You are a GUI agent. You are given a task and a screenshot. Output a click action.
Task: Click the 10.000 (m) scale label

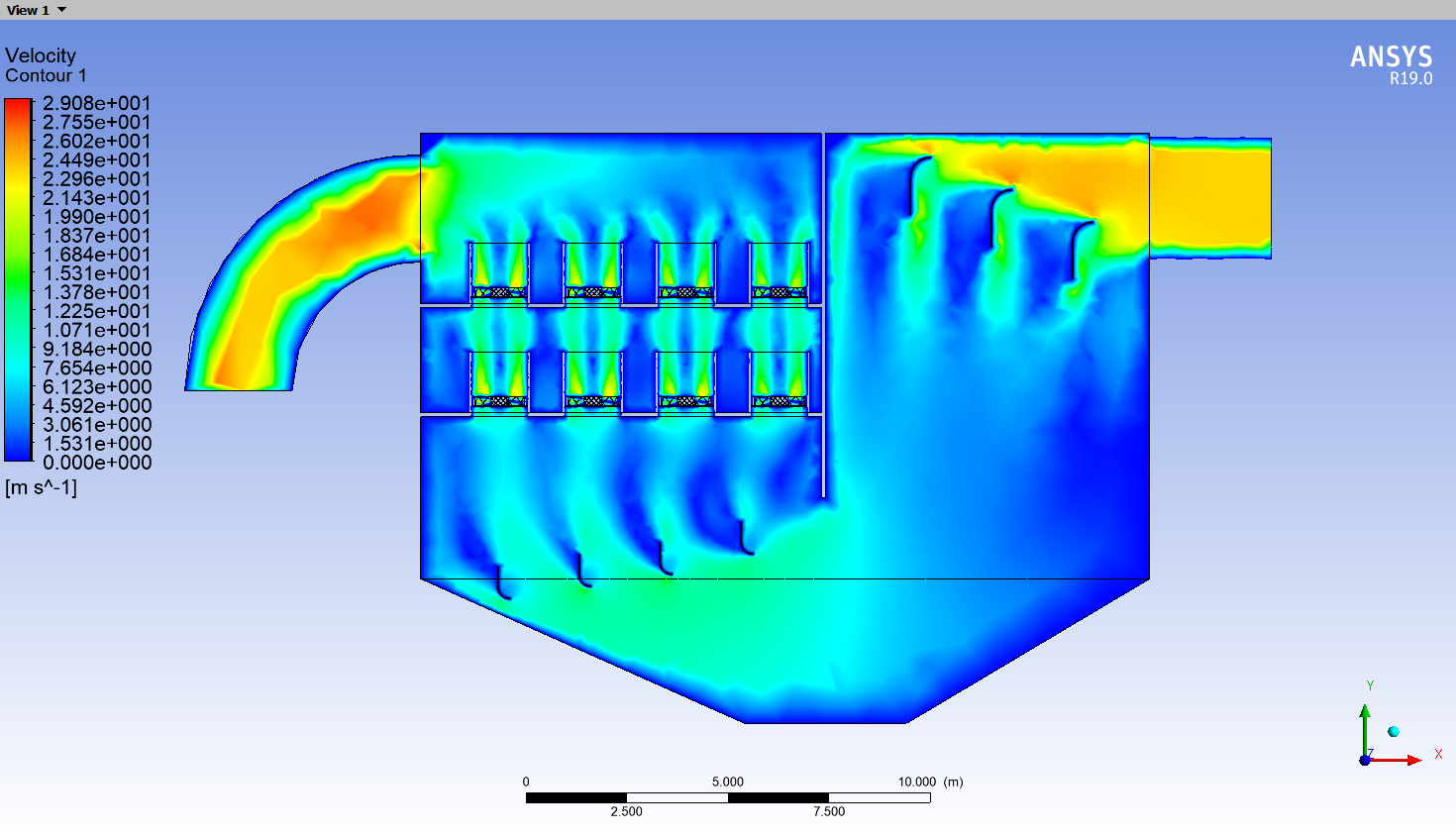tap(930, 782)
